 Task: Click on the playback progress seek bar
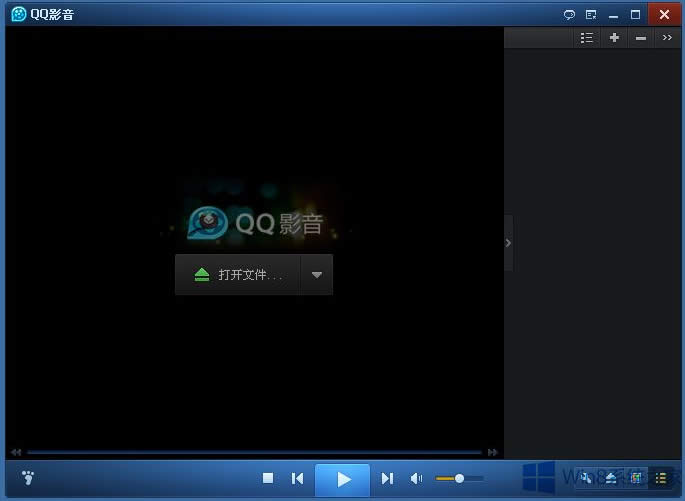[254, 452]
